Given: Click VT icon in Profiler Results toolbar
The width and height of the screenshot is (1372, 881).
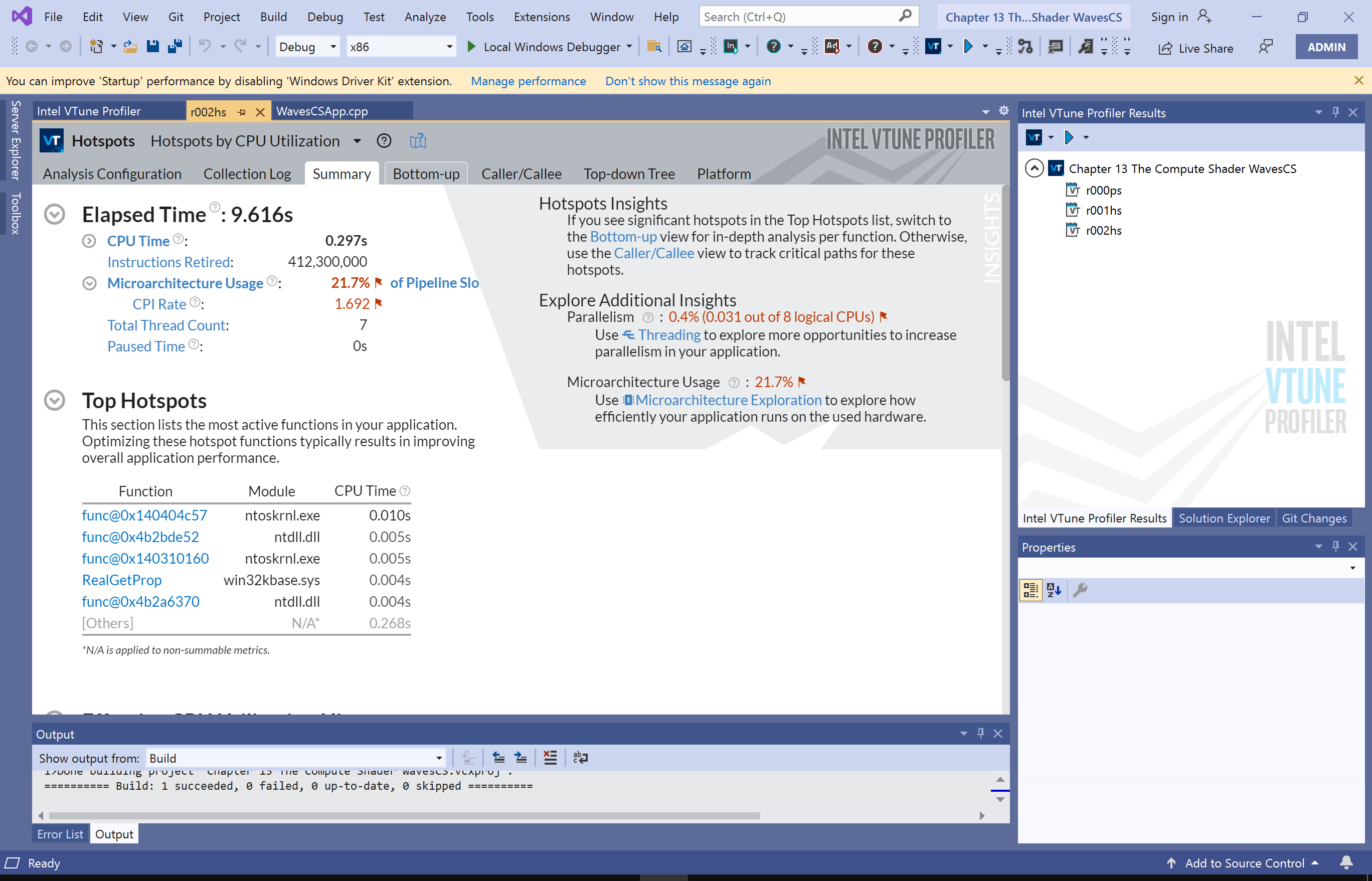Looking at the screenshot, I should [x=1034, y=137].
